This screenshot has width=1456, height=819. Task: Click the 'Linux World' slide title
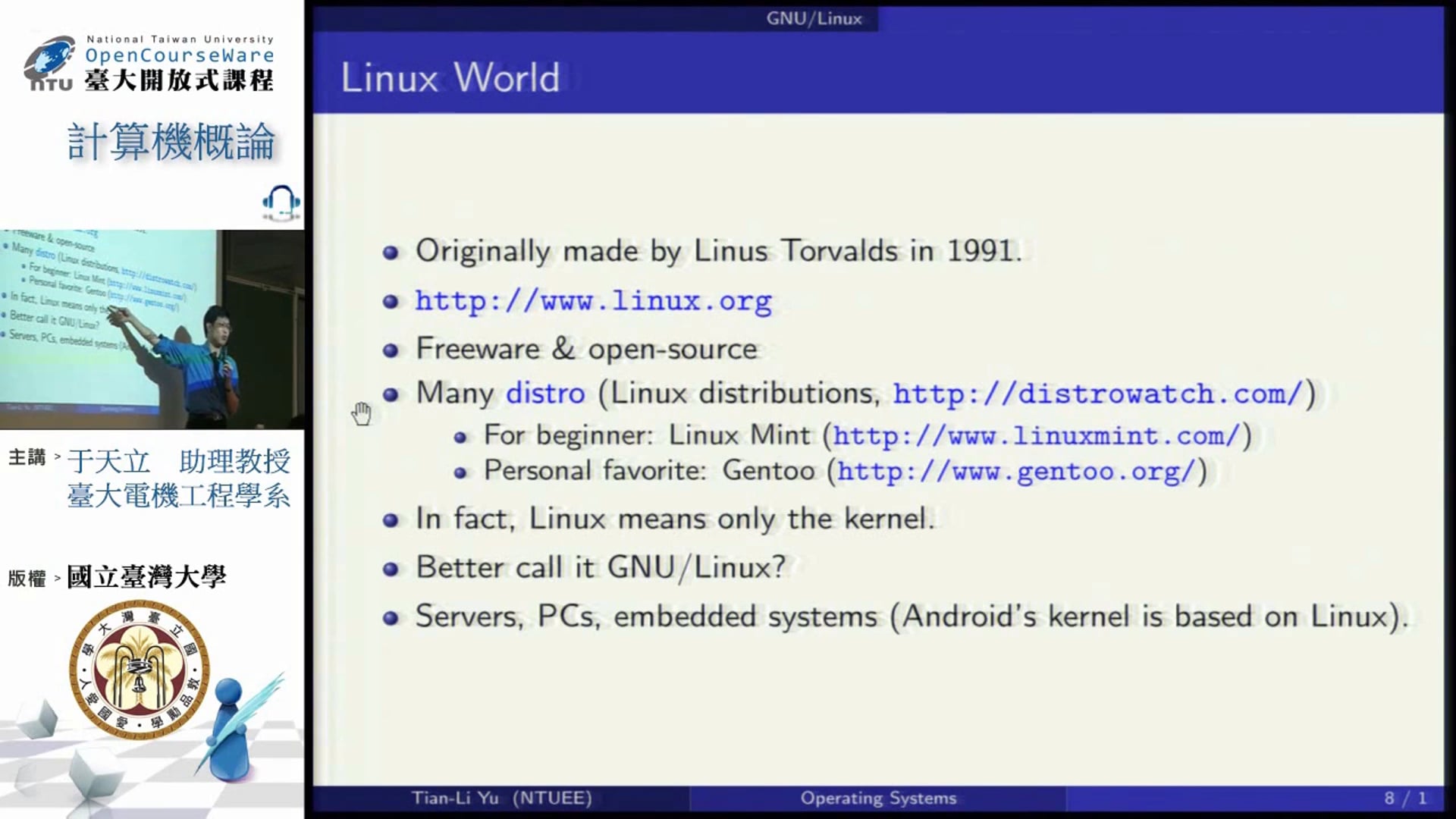click(x=450, y=77)
